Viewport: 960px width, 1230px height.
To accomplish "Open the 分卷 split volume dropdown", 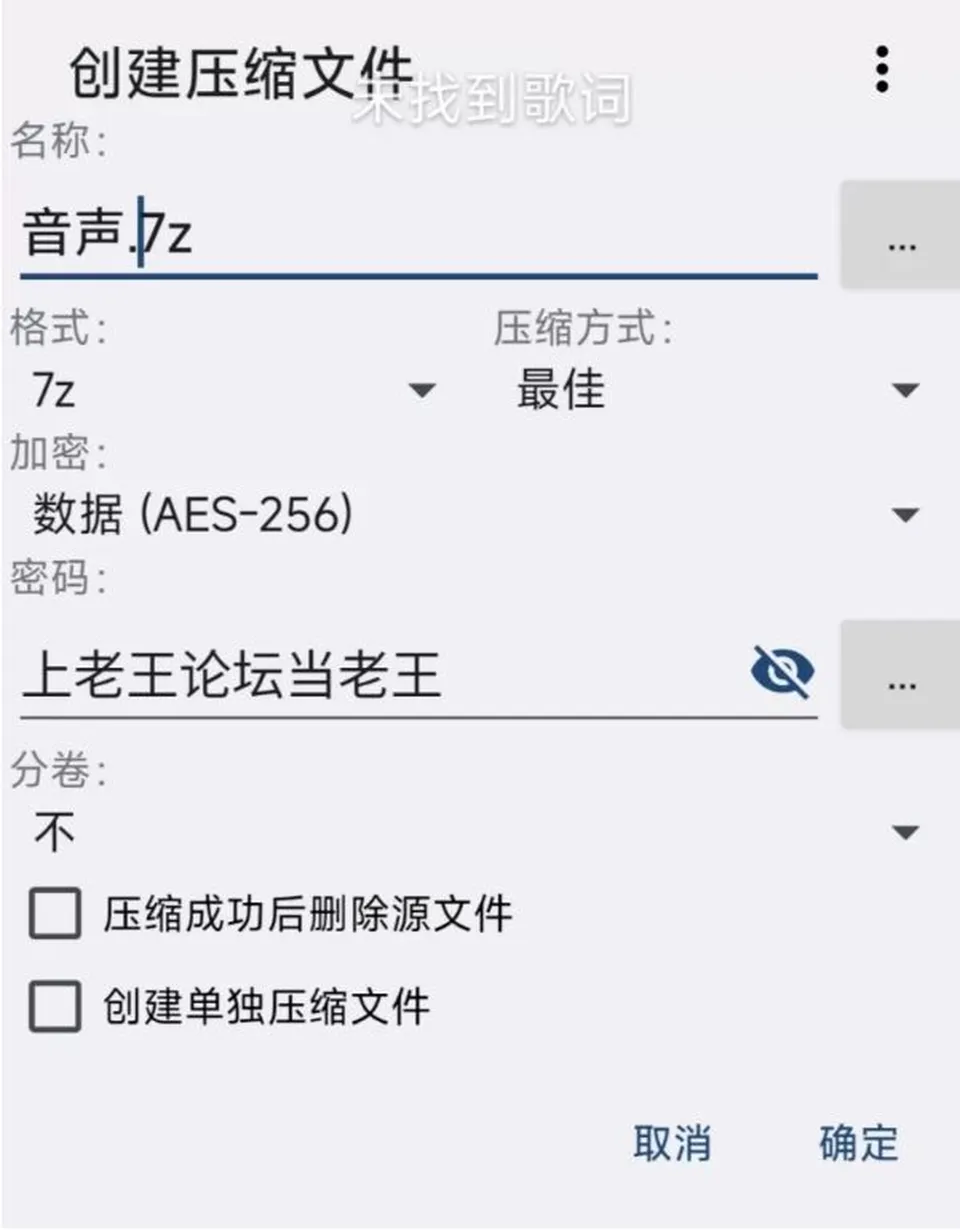I will [x=476, y=832].
